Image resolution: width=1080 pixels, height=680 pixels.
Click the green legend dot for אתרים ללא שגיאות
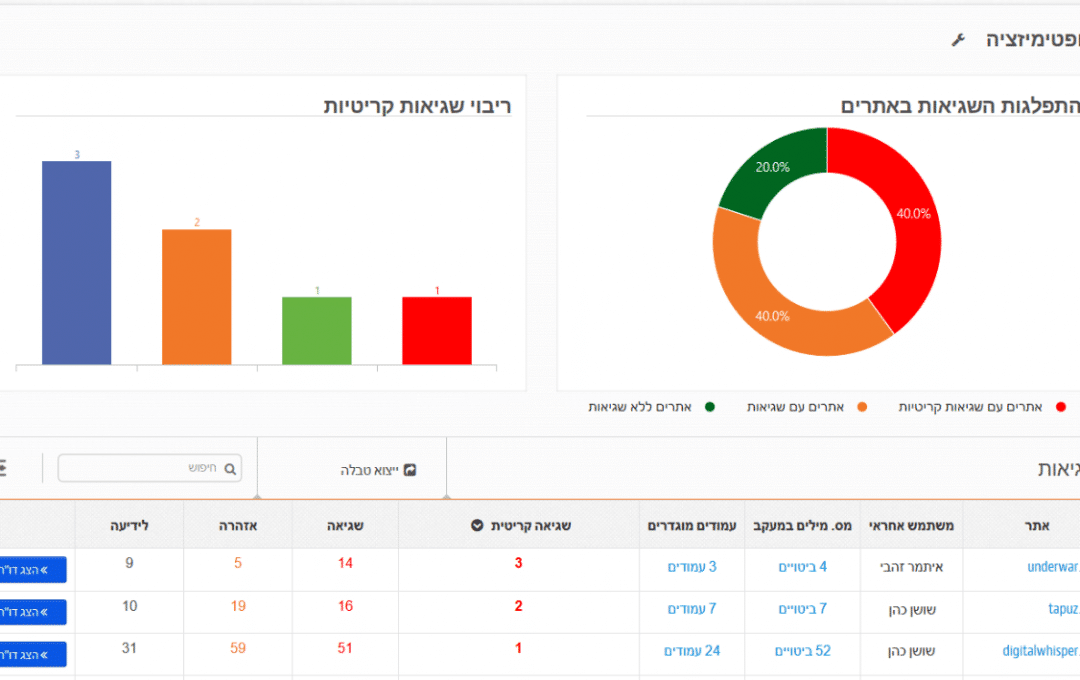click(709, 407)
